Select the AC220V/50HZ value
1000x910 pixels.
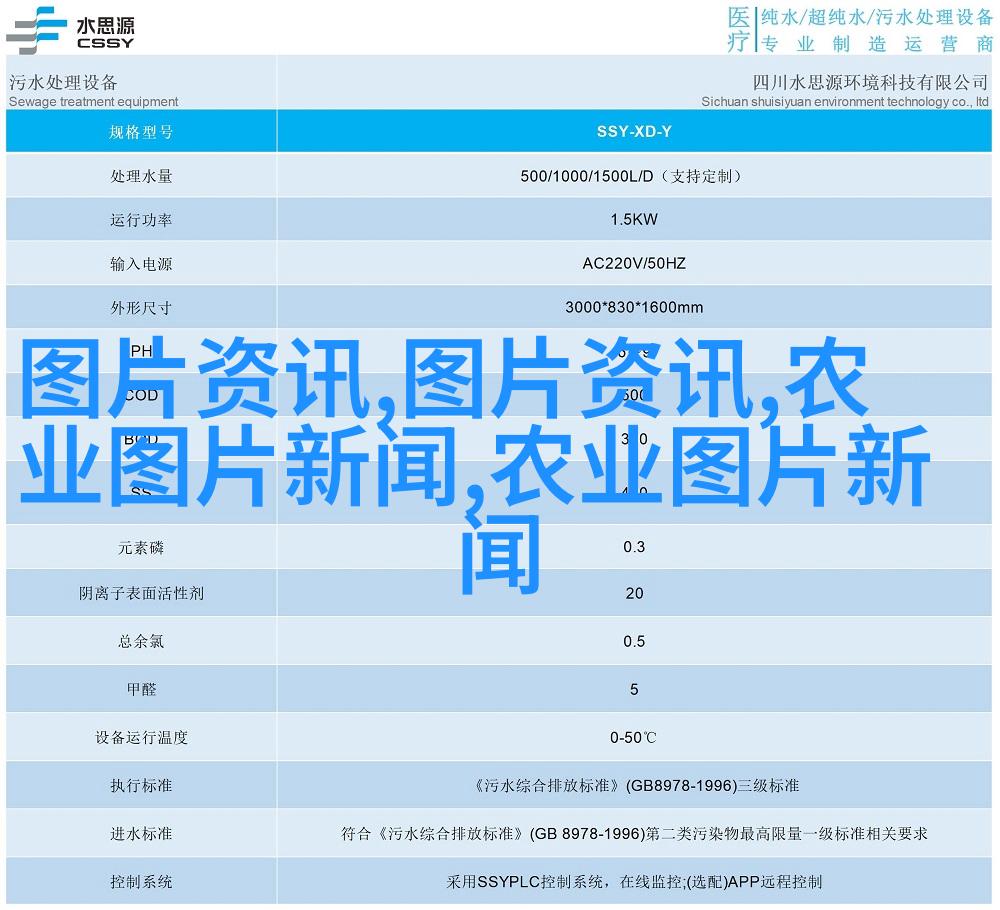pos(634,263)
